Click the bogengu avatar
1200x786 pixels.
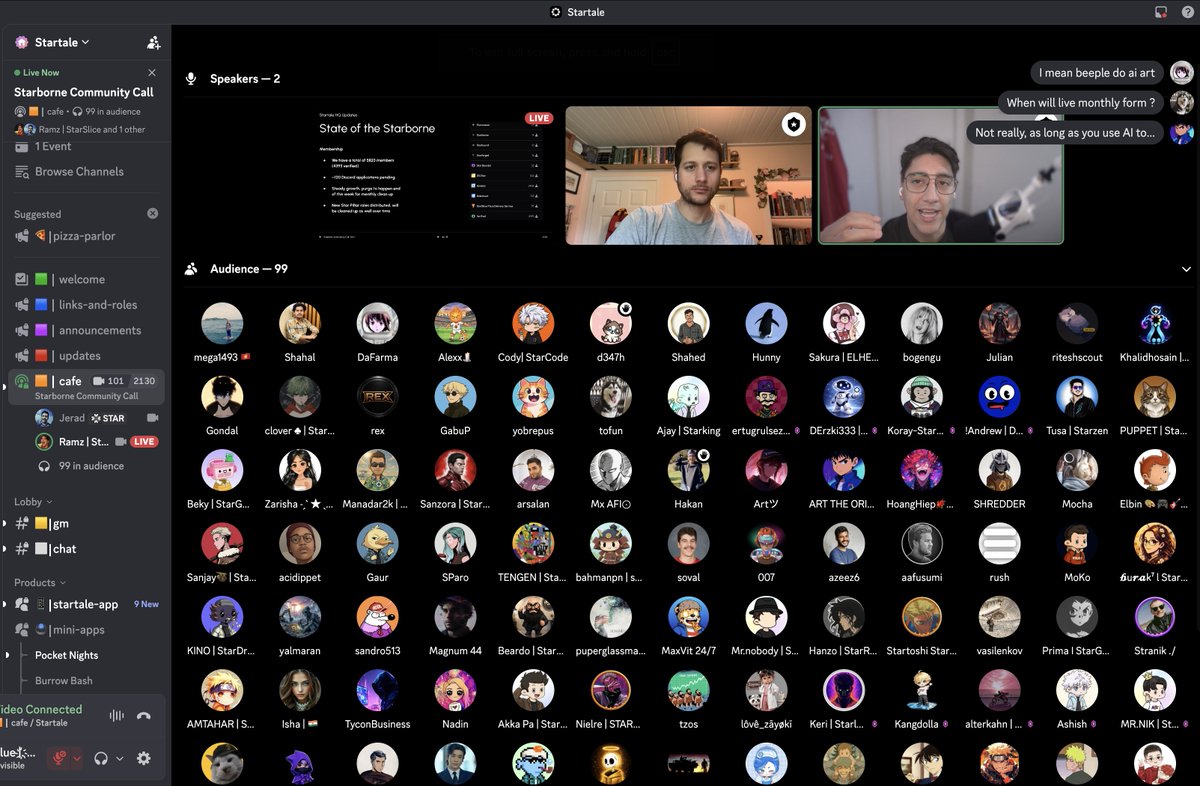pyautogui.click(x=921, y=324)
